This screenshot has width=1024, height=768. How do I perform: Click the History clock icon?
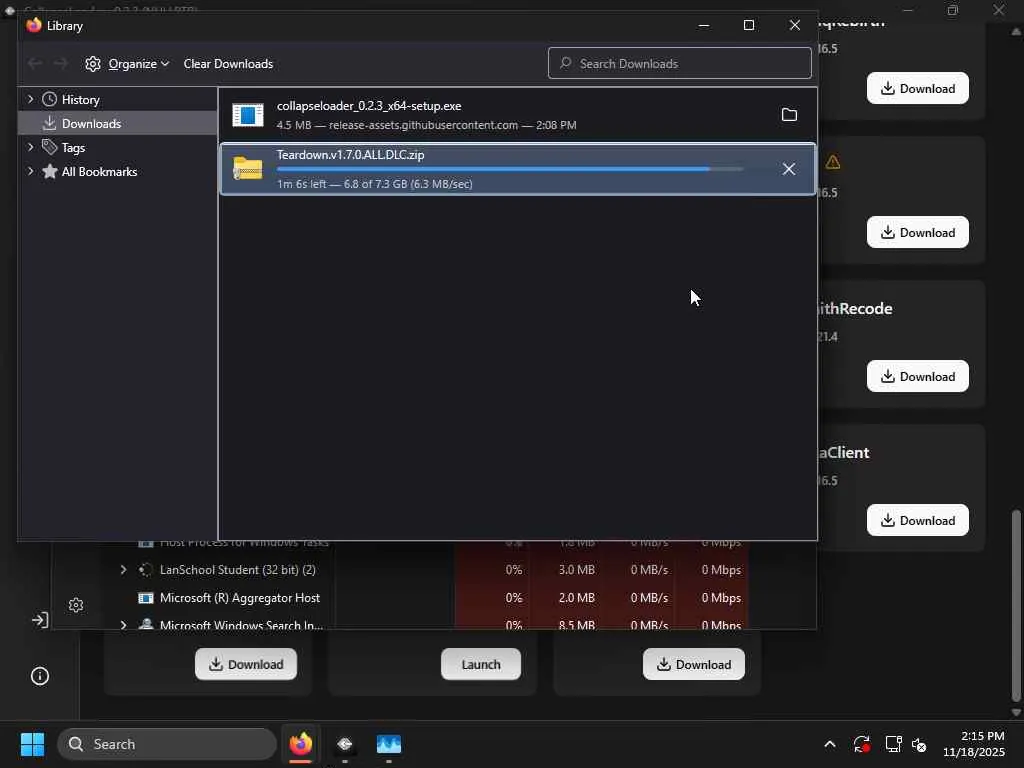click(50, 99)
